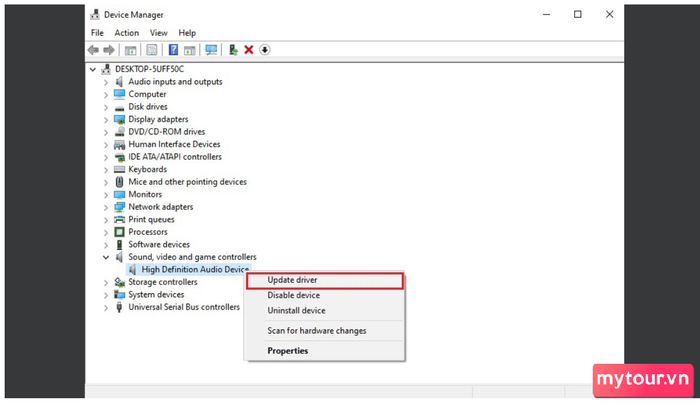Open the Properties toolbar icon

point(152,50)
